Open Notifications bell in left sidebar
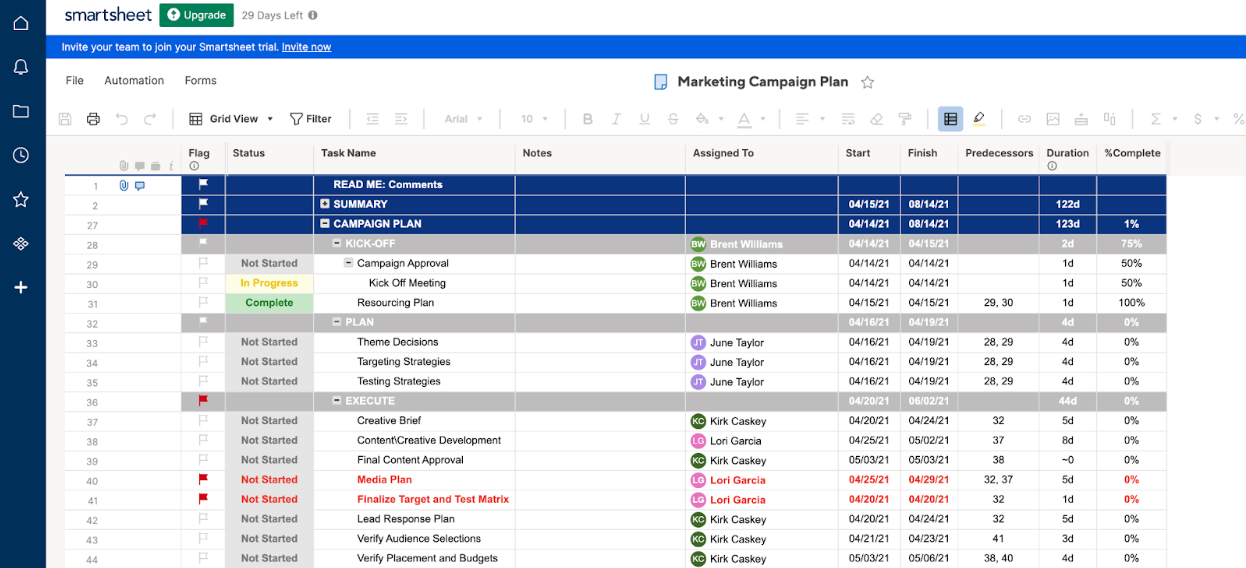 [20, 67]
